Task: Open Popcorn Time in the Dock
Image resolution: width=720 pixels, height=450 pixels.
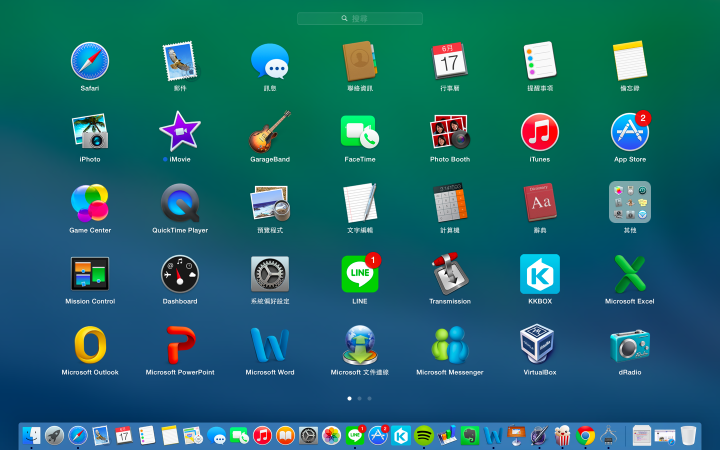Action: 562,435
